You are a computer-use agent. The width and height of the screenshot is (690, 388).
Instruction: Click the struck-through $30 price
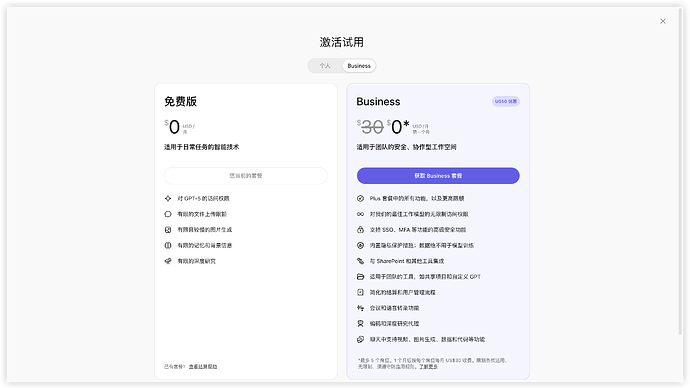370,127
